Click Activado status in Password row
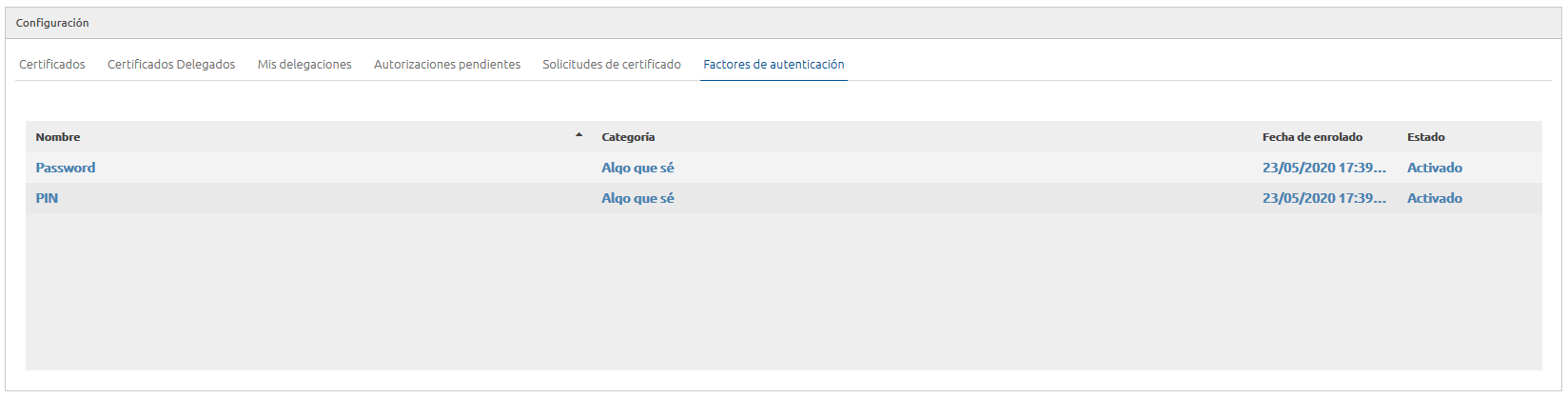 [x=1435, y=168]
